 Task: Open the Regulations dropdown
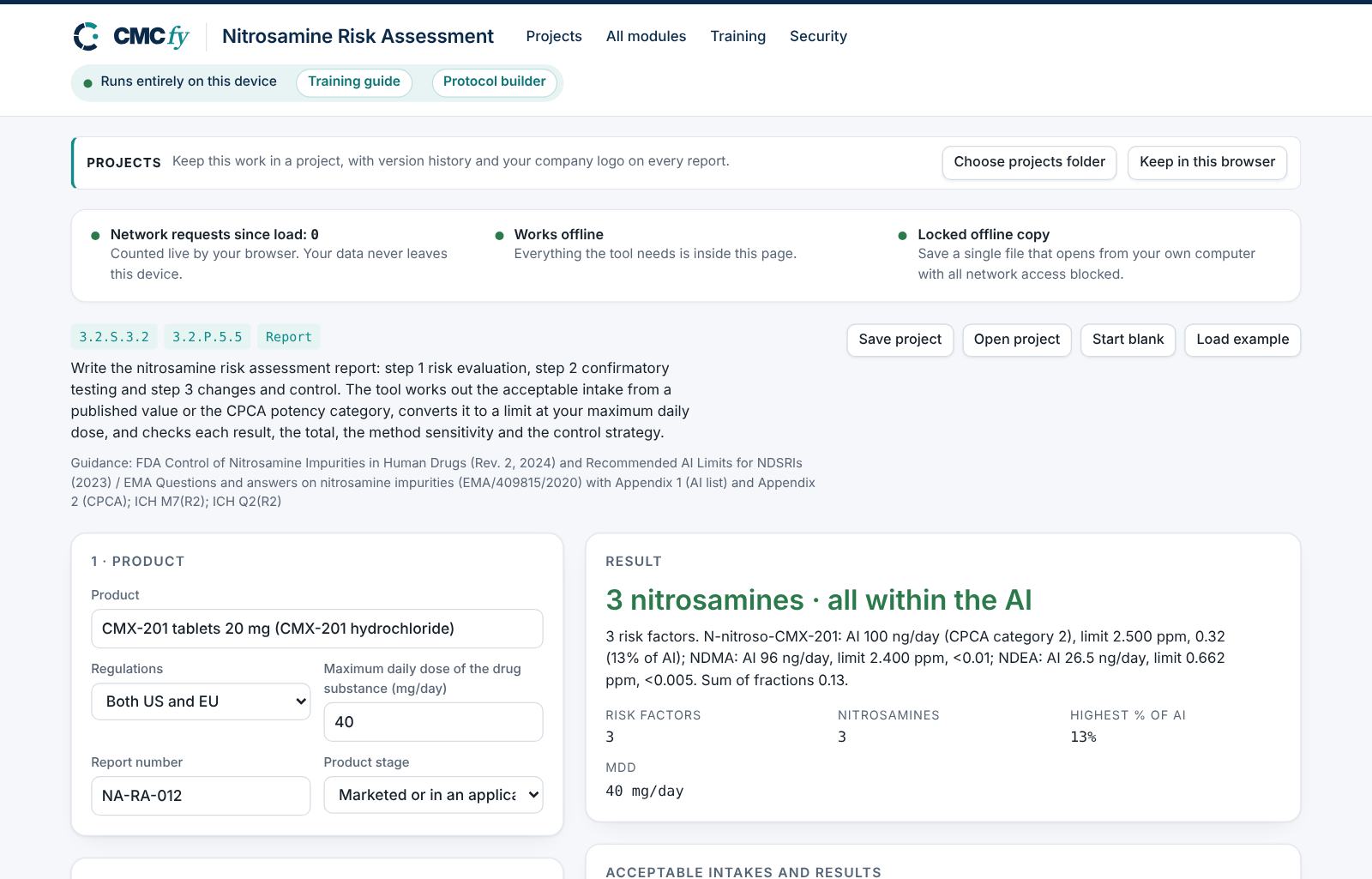(x=201, y=701)
